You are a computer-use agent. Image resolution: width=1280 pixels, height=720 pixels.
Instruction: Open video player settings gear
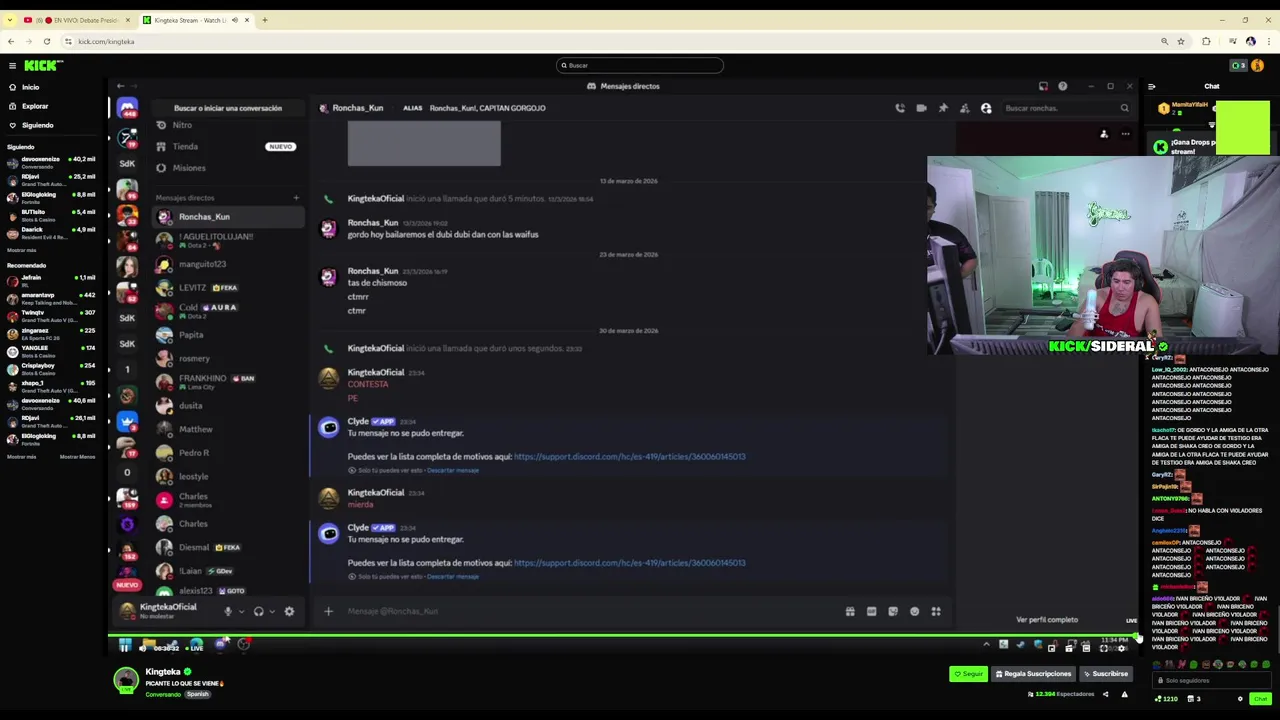point(1121,648)
